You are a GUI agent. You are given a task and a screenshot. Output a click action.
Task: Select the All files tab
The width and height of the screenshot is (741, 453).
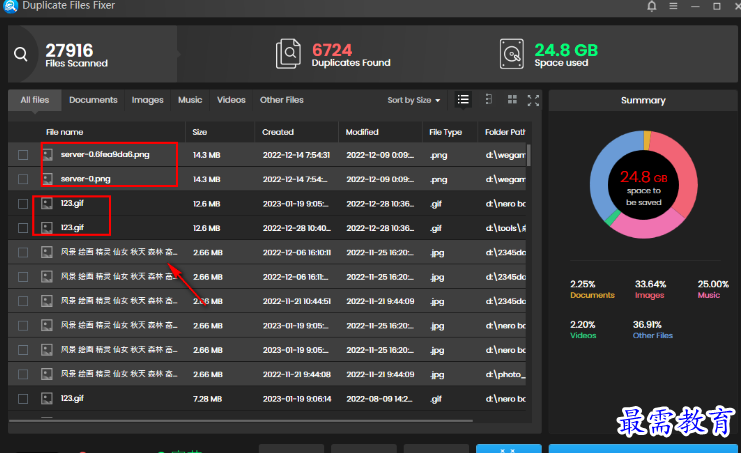click(34, 100)
